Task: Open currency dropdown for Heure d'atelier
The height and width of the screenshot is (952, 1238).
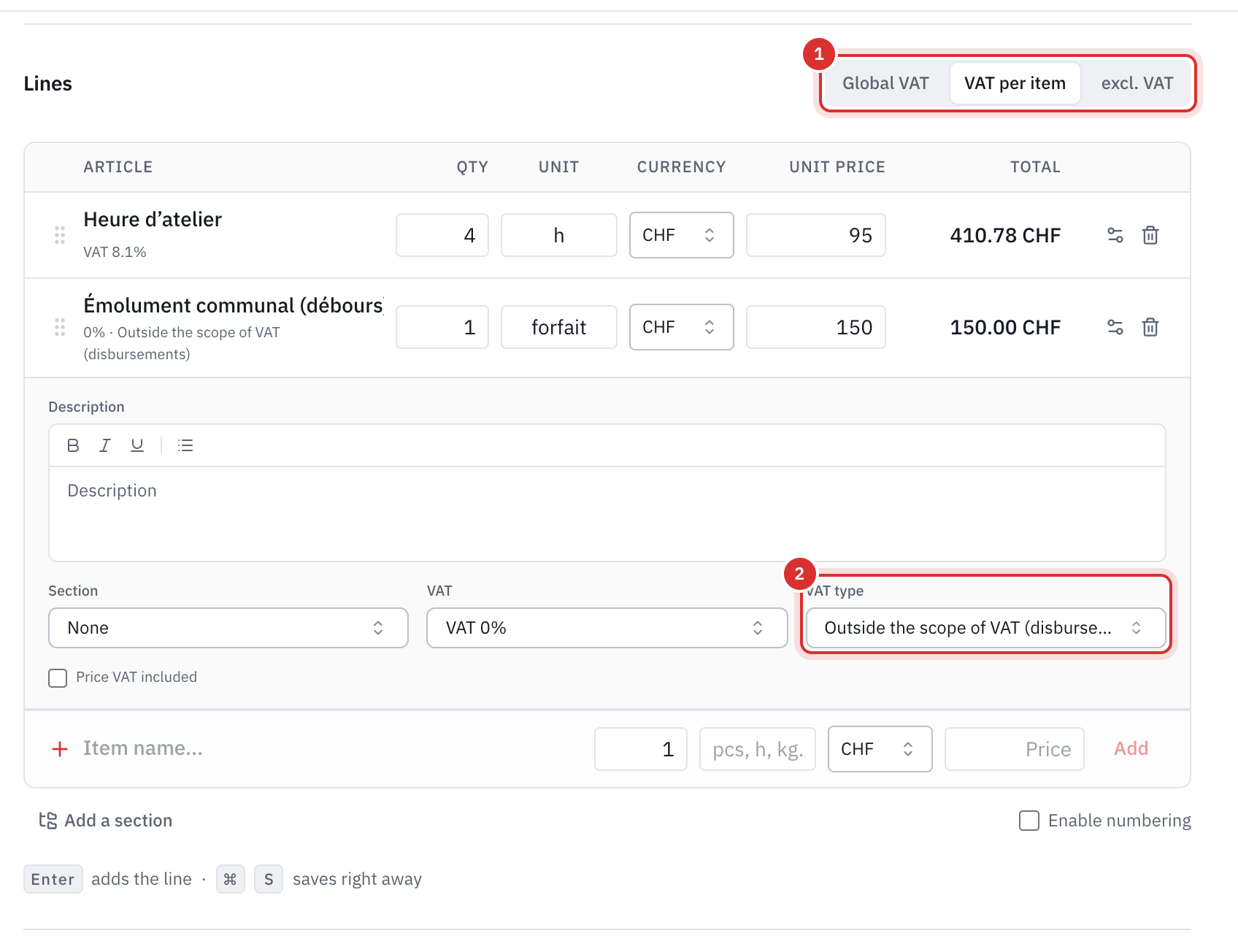Action: [682, 235]
